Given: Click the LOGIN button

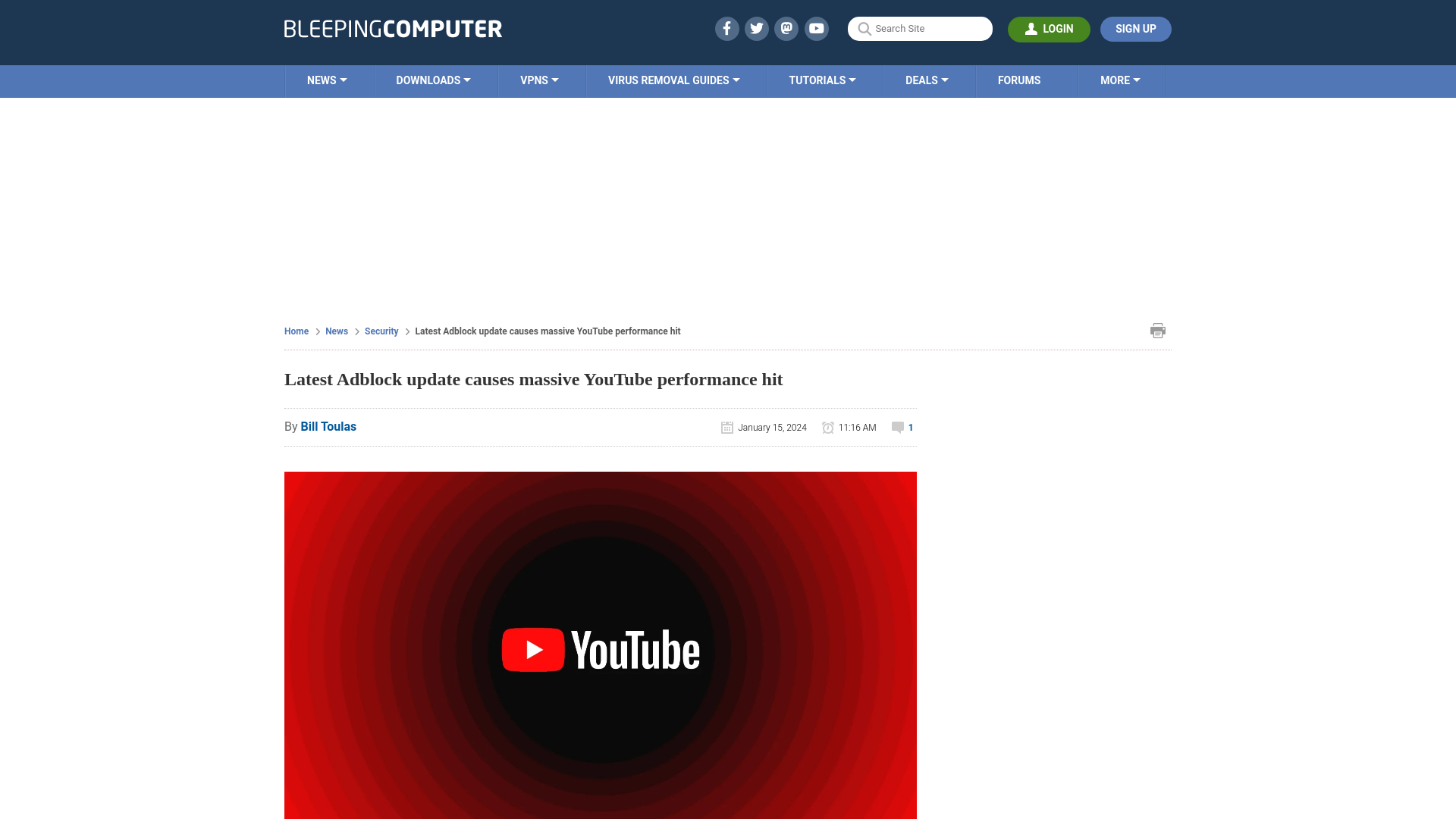Looking at the screenshot, I should (x=1049, y=29).
